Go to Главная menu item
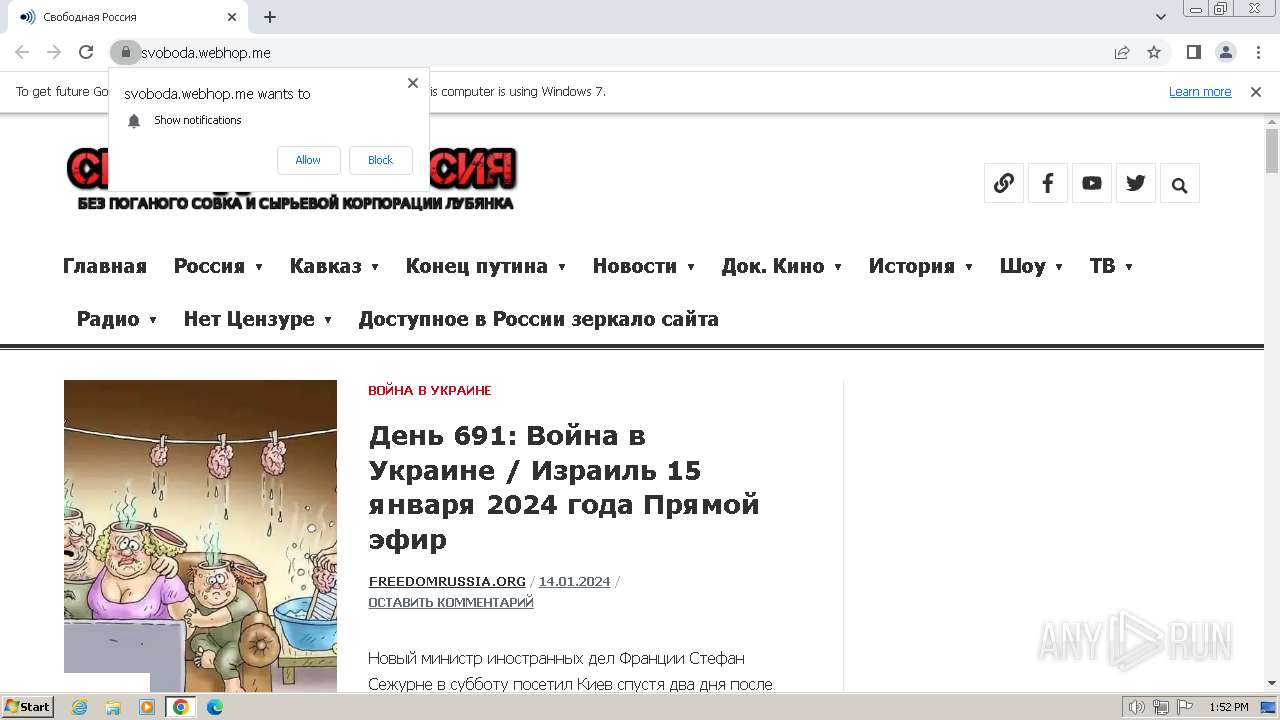The width and height of the screenshot is (1280, 720). pyautogui.click(x=105, y=266)
